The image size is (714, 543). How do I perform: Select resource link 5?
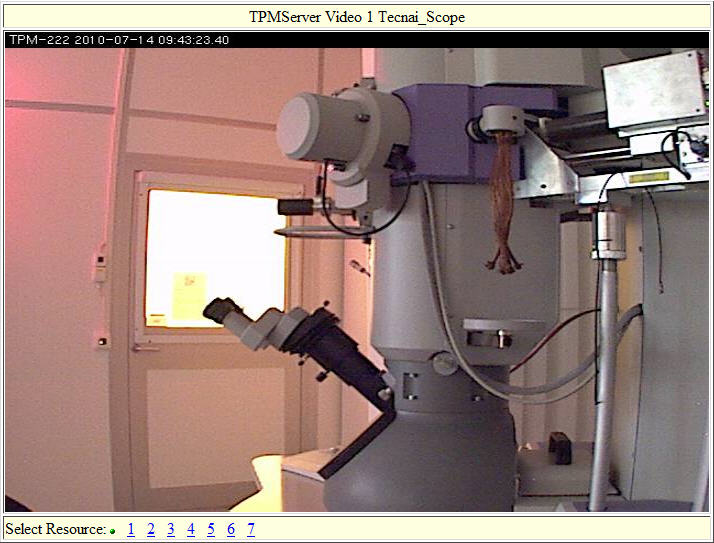click(x=211, y=530)
